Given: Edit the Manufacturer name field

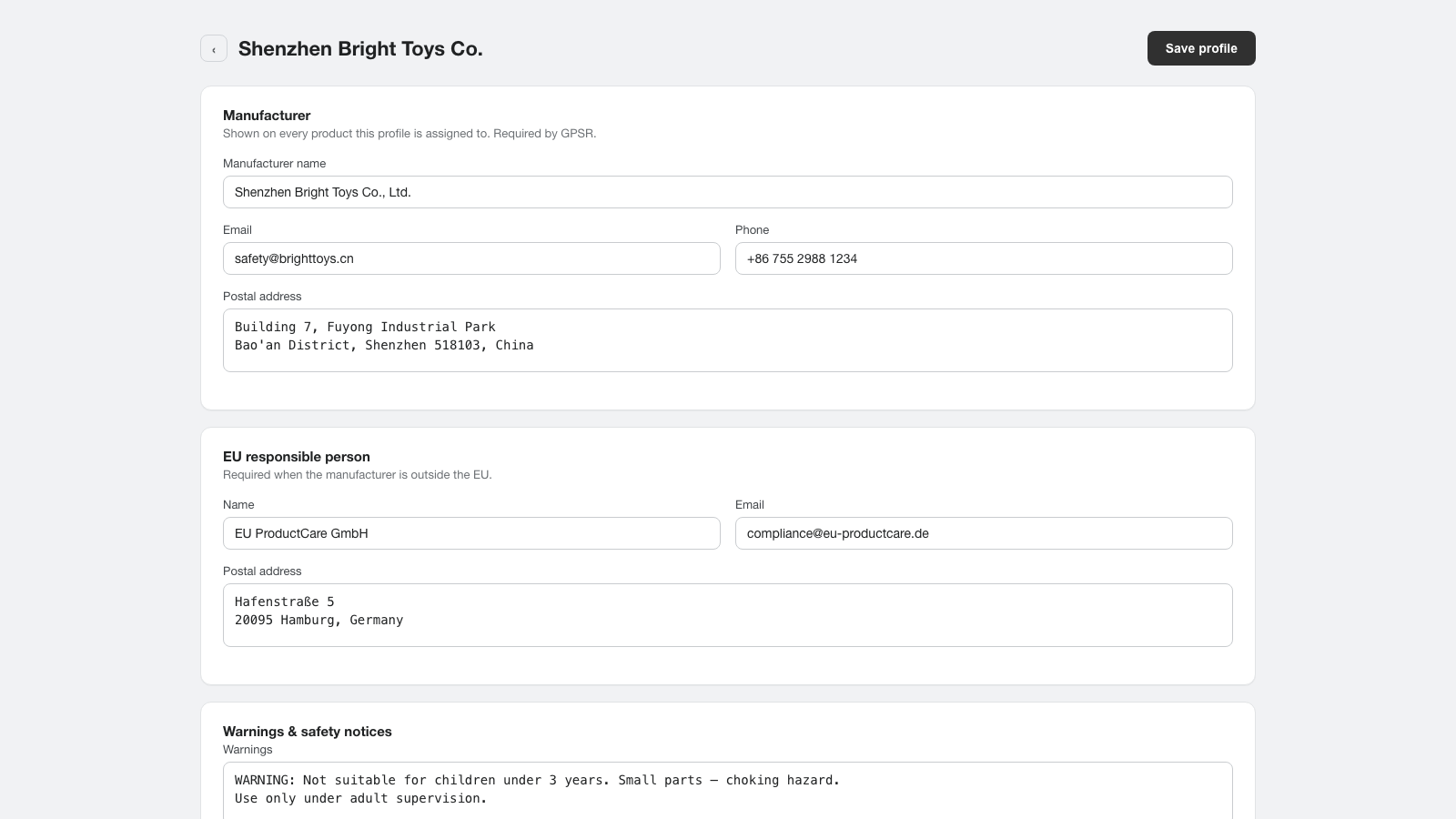Looking at the screenshot, I should (x=728, y=192).
